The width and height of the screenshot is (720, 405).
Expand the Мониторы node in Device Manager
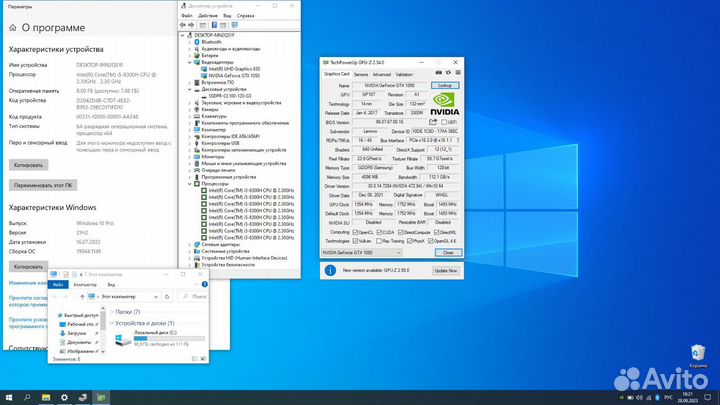pyautogui.click(x=190, y=157)
